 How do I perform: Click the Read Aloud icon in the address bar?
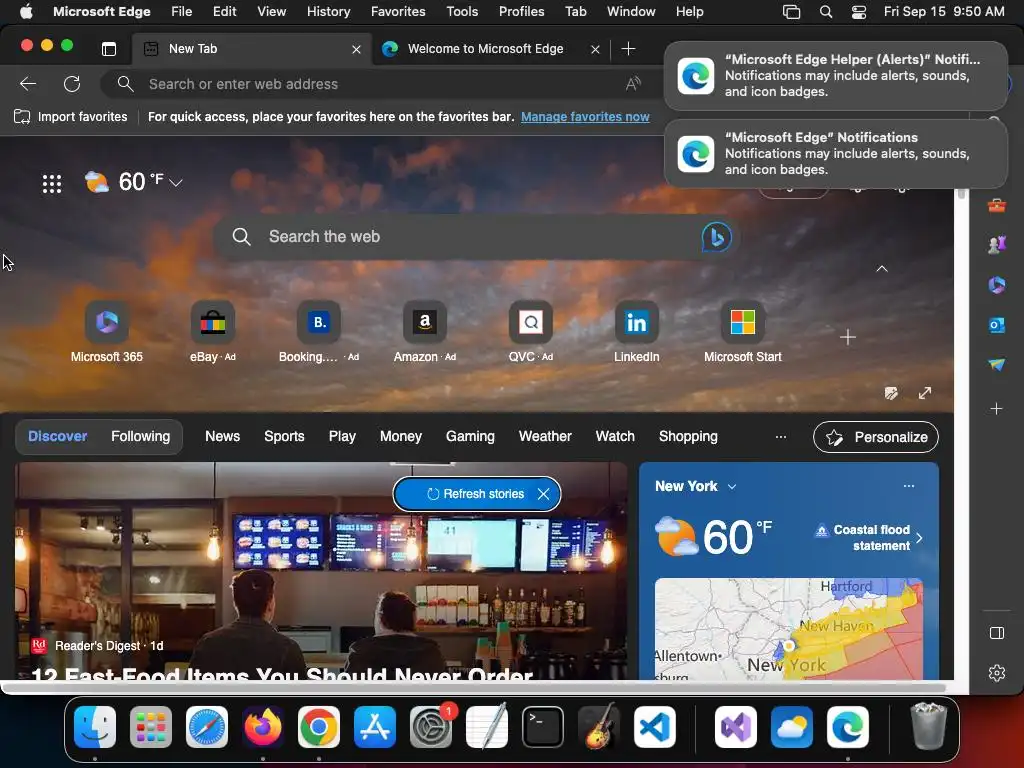tap(633, 84)
